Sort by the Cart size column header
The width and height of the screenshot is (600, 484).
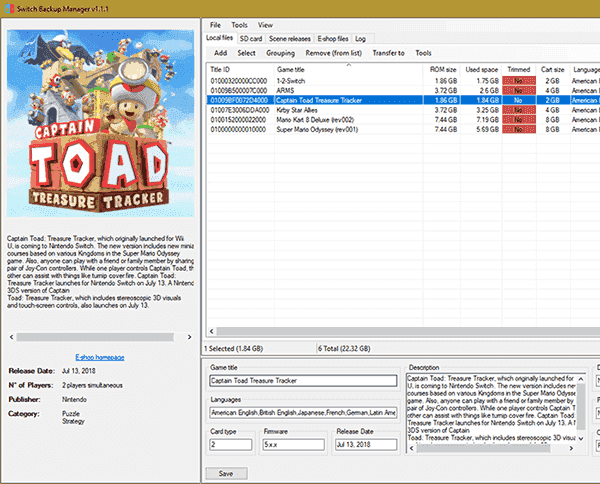coord(553,70)
